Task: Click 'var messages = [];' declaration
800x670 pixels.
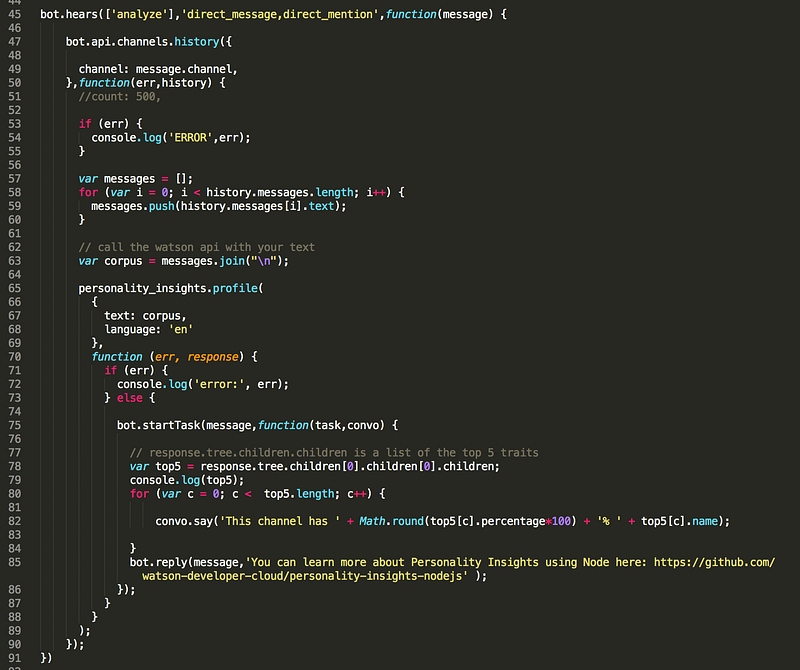Action: (x=136, y=179)
